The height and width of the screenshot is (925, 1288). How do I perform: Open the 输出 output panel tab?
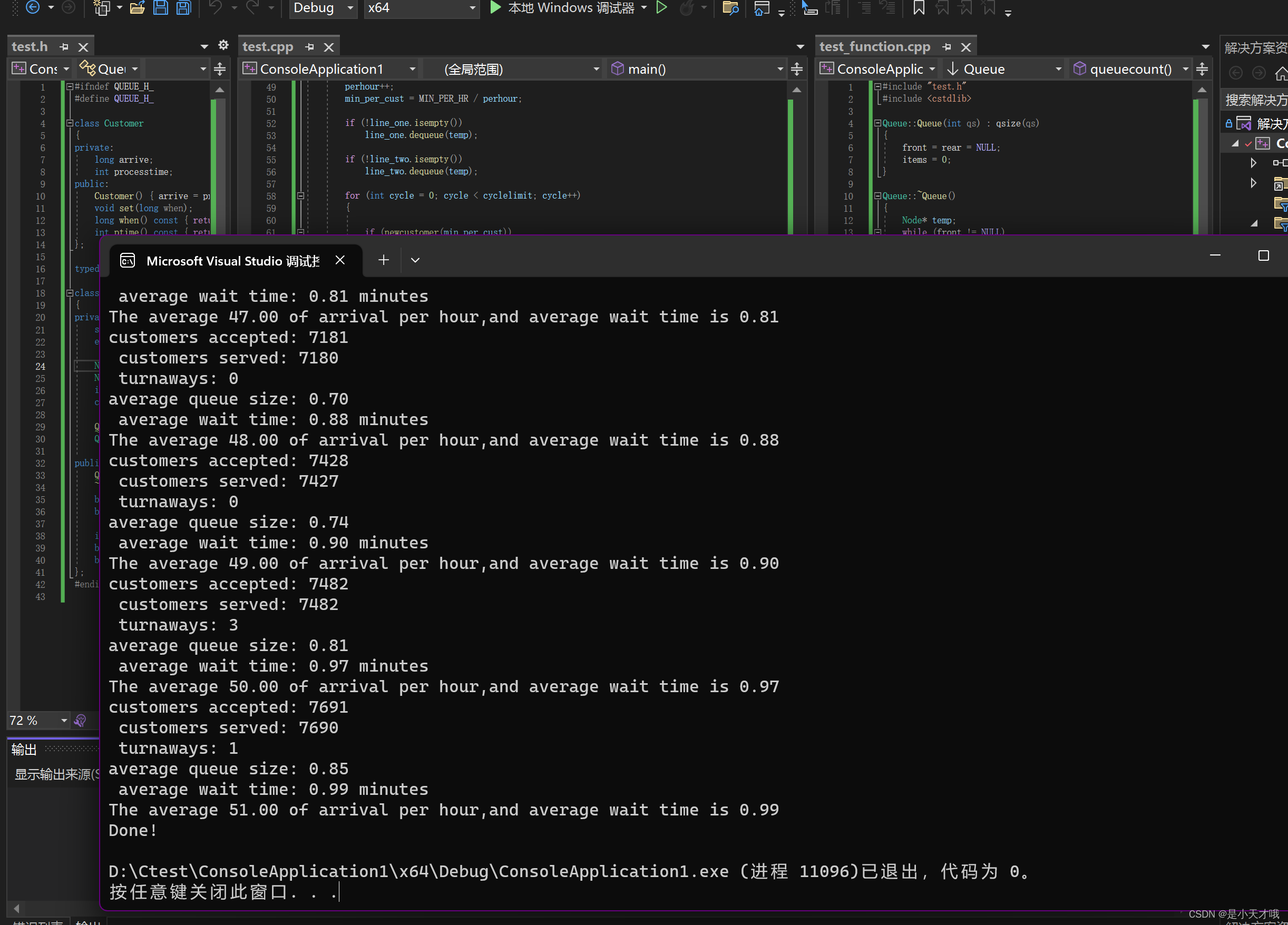pyautogui.click(x=24, y=749)
